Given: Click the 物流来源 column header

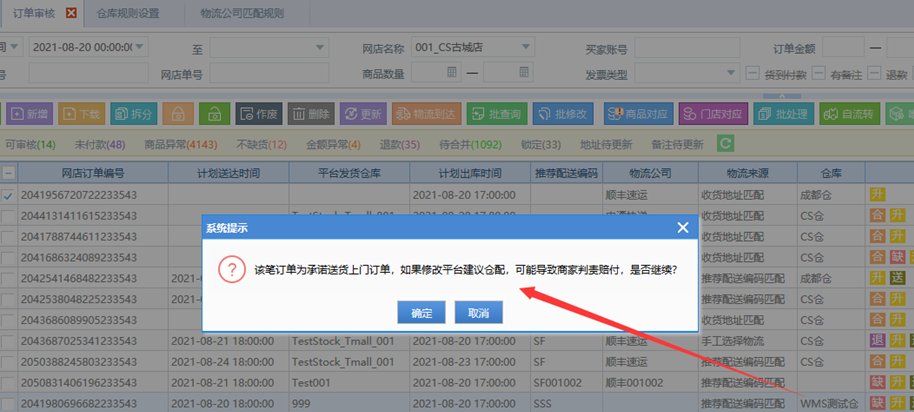Looking at the screenshot, I should click(x=747, y=173).
